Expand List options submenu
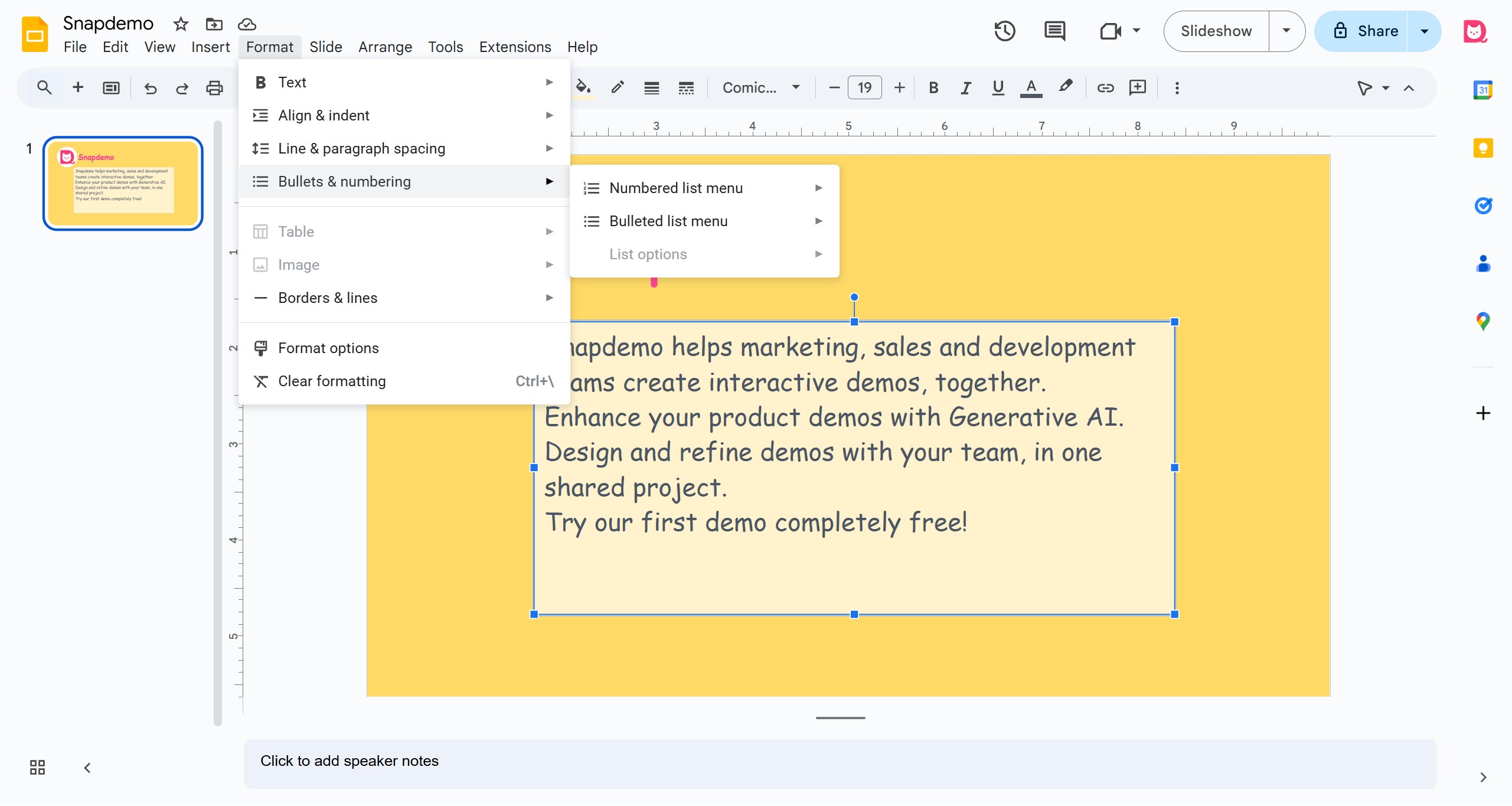The height and width of the screenshot is (806, 1512). (x=704, y=254)
